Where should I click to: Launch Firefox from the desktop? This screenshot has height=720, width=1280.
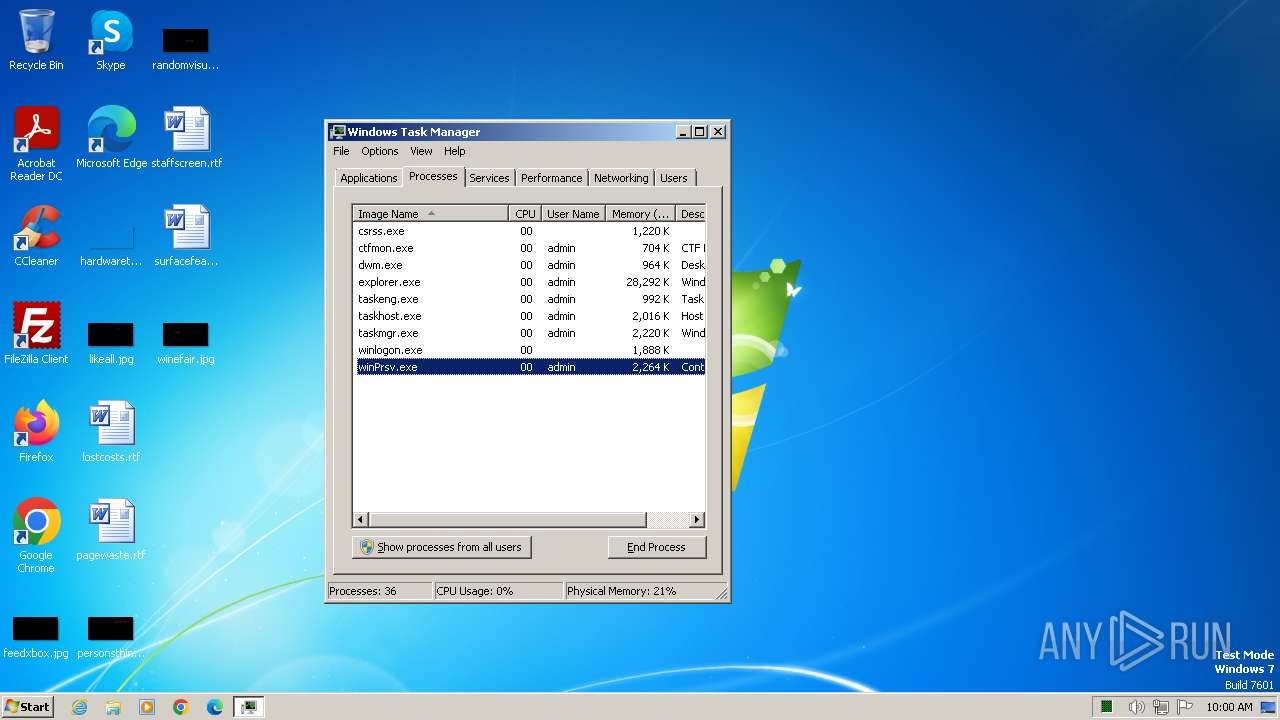pyautogui.click(x=36, y=431)
